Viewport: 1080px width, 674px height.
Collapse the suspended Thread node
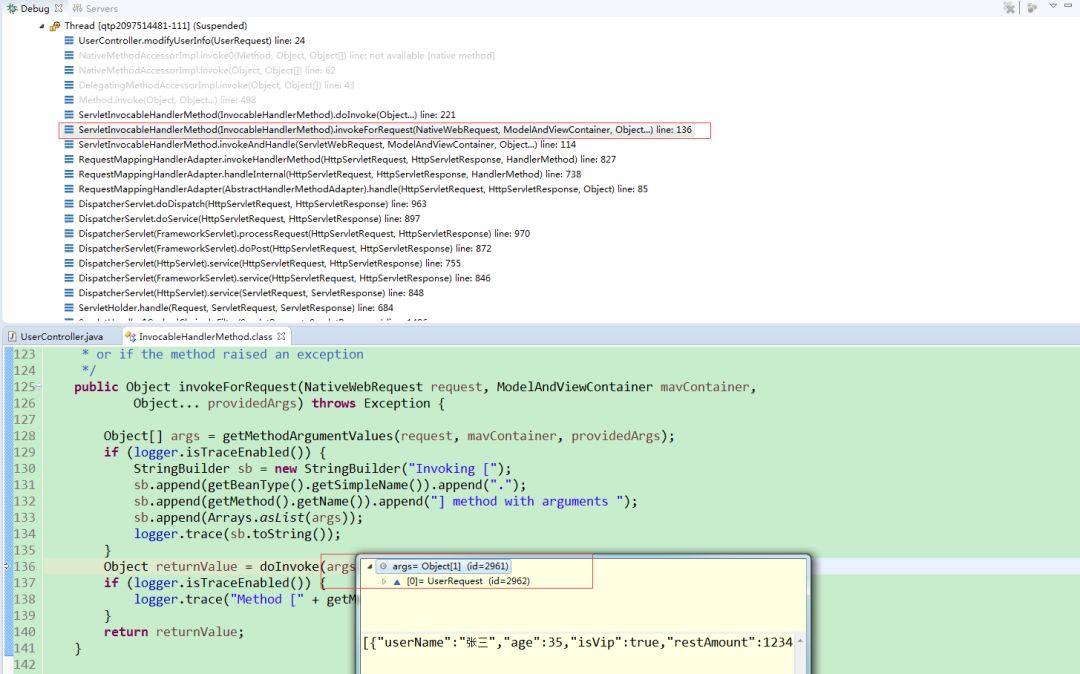click(42, 26)
